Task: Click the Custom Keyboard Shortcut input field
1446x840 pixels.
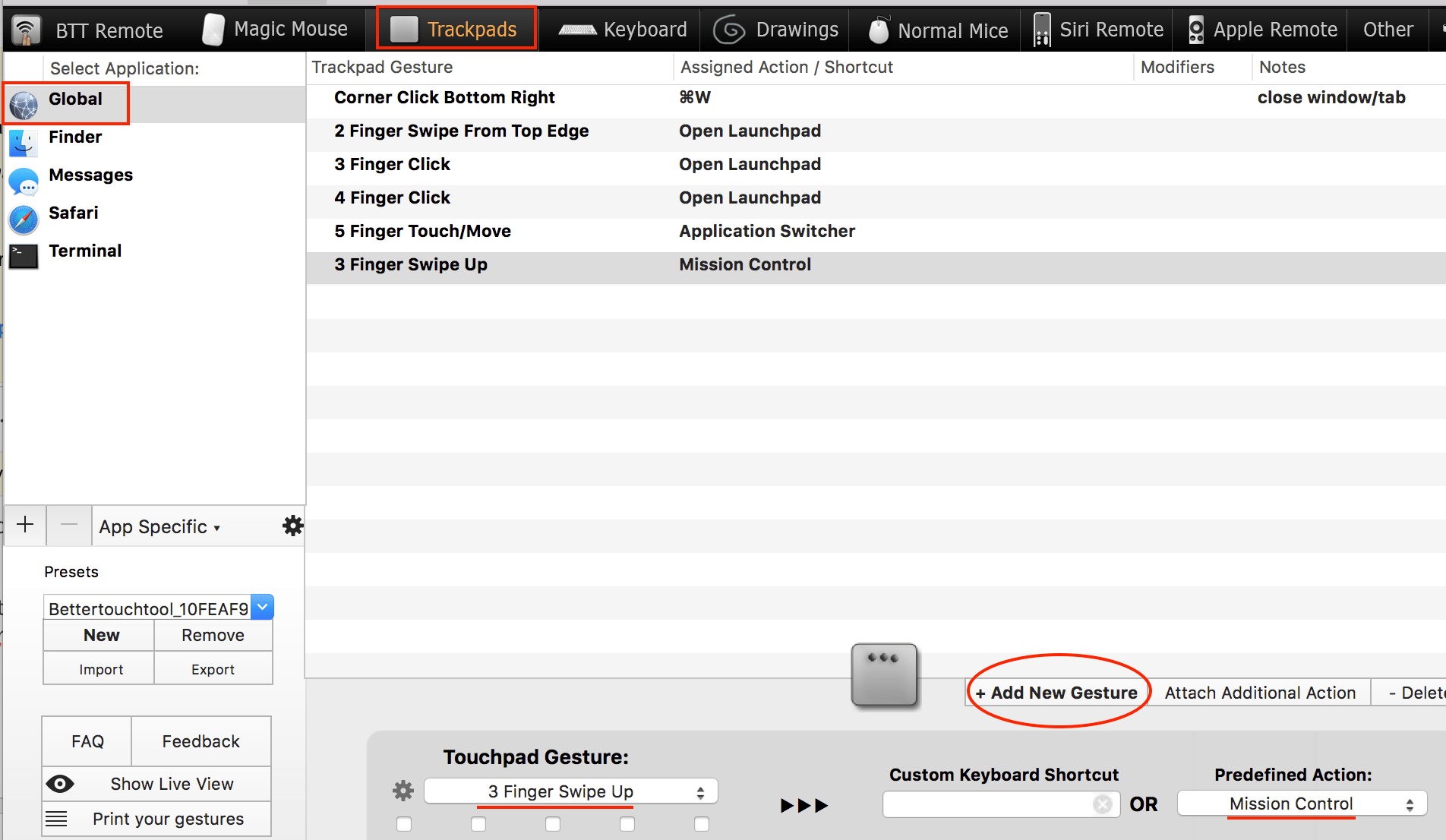Action: click(995, 804)
